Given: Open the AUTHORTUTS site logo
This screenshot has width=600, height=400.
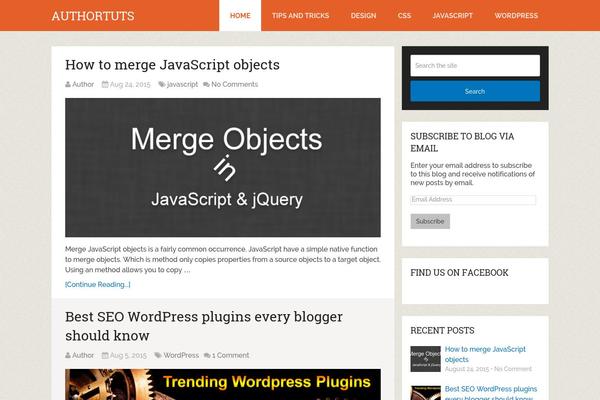Looking at the screenshot, I should click(x=93, y=16).
